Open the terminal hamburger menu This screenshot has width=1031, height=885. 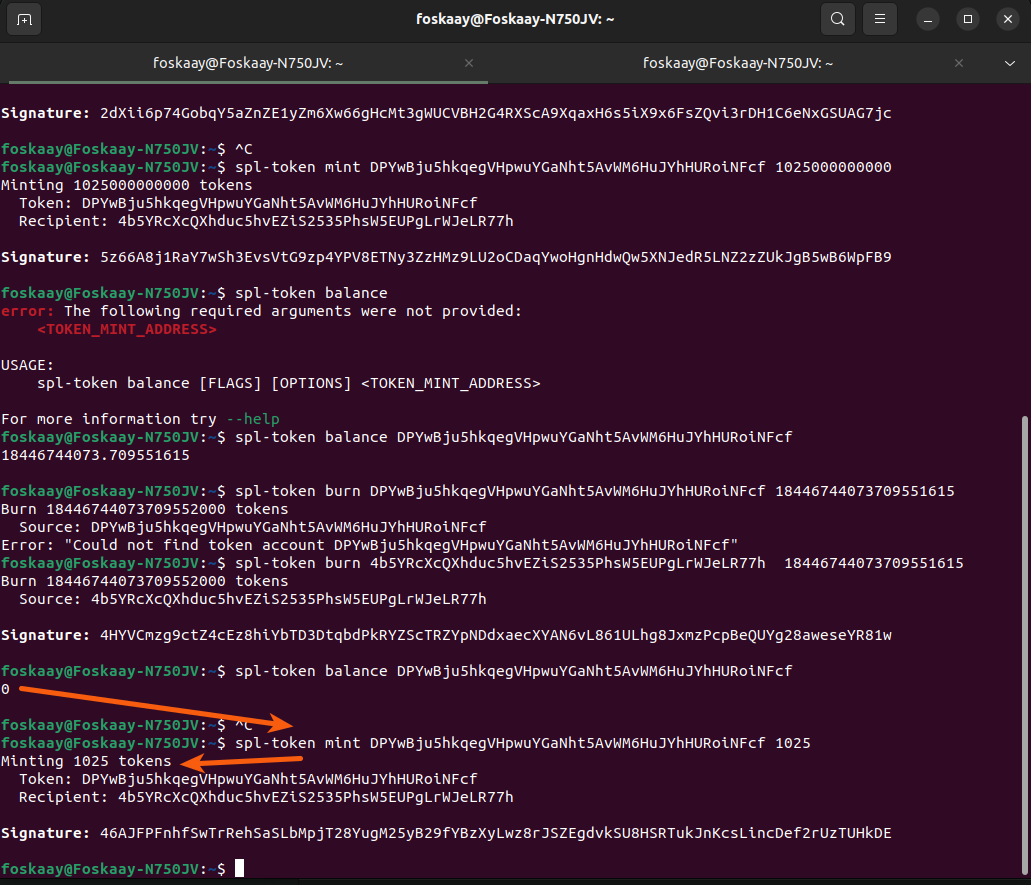tap(880, 19)
